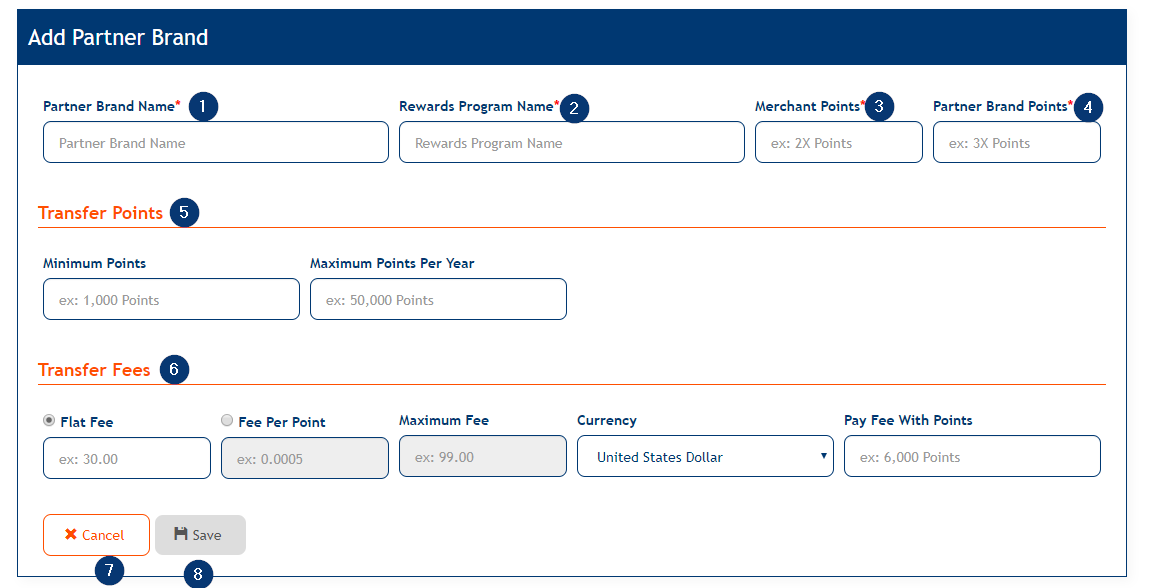The image size is (1153, 588).
Task: Select the Flat Fee radio button
Action: 49,421
